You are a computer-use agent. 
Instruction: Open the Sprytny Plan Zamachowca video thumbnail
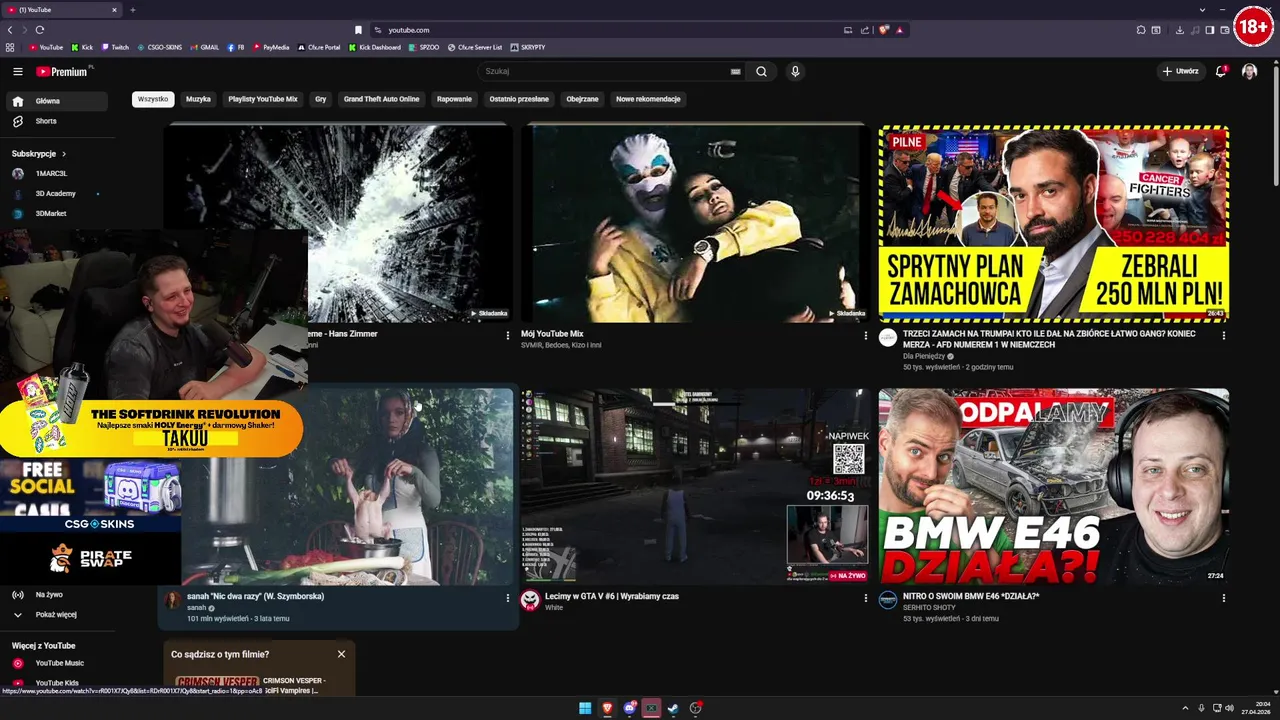point(1054,223)
